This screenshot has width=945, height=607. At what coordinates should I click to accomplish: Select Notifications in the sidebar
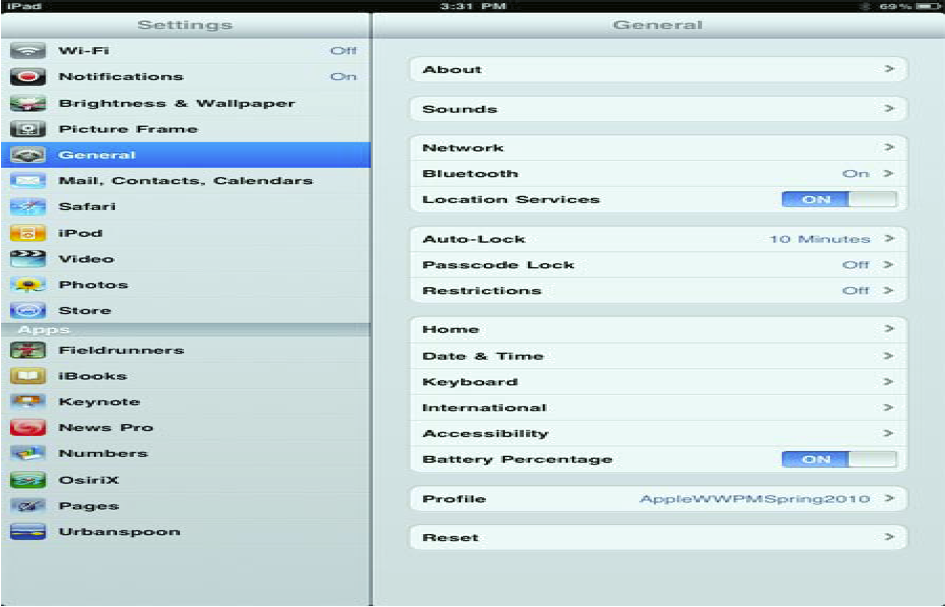pos(186,77)
